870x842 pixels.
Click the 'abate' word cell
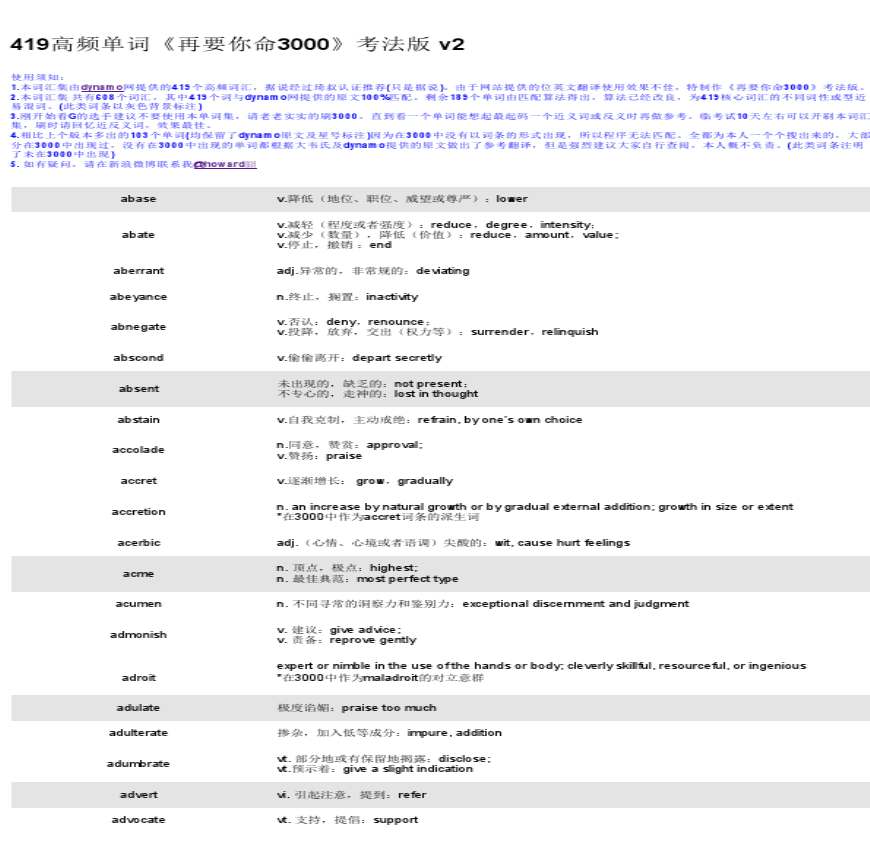(139, 235)
